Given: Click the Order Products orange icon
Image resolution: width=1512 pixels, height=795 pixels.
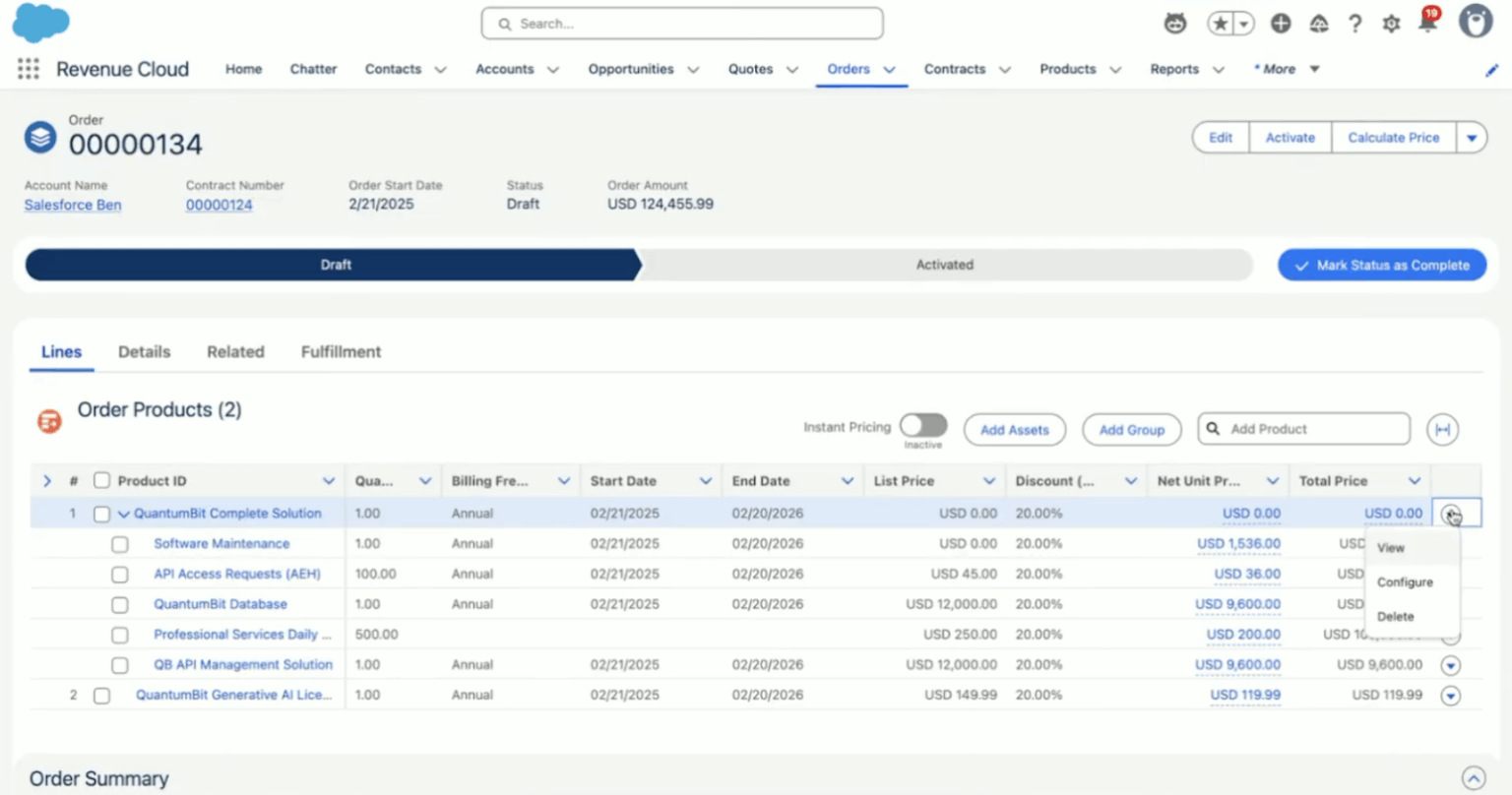Looking at the screenshot, I should coord(49,421).
